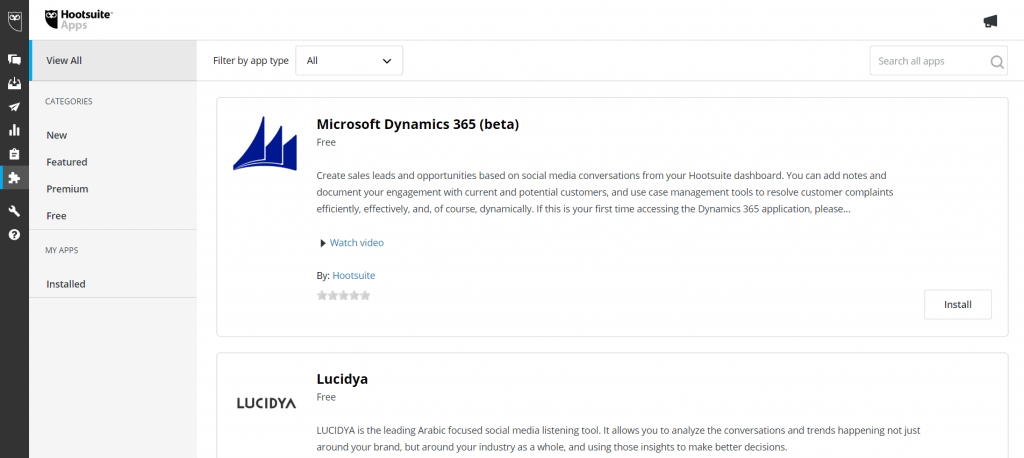This screenshot has height=458, width=1024.
Task: Install Microsoft Dynamics 365 app
Action: click(957, 304)
